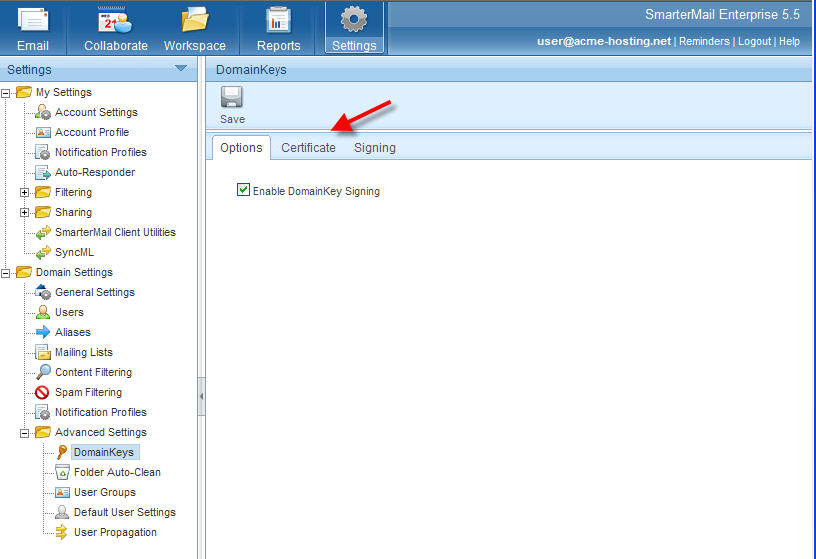Select SmarterMail Client Utilities label

coord(115,232)
